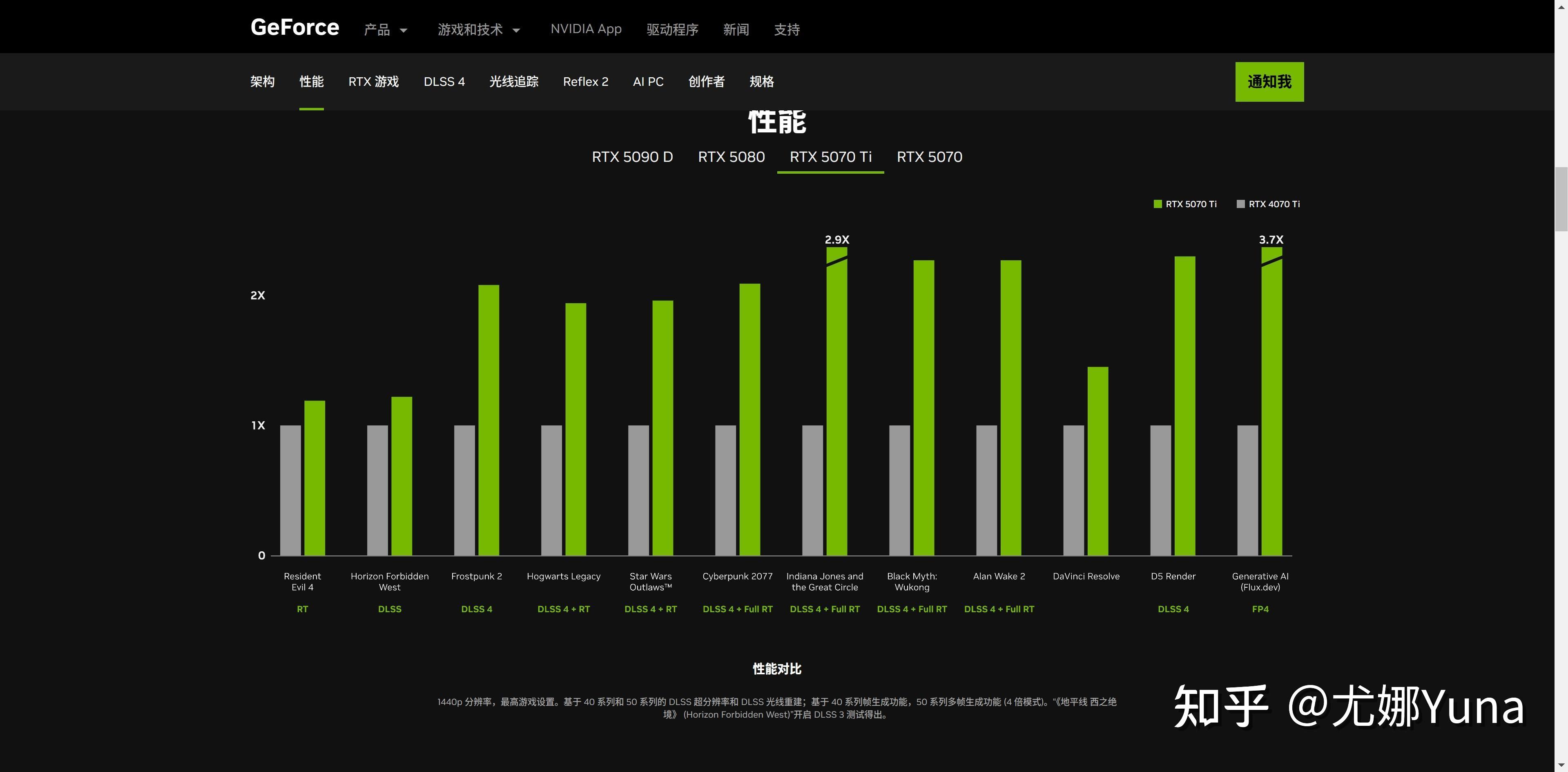Click the green Cyberpunk 2077 bar
Viewport: 1568px width, 772px height.
(x=750, y=419)
